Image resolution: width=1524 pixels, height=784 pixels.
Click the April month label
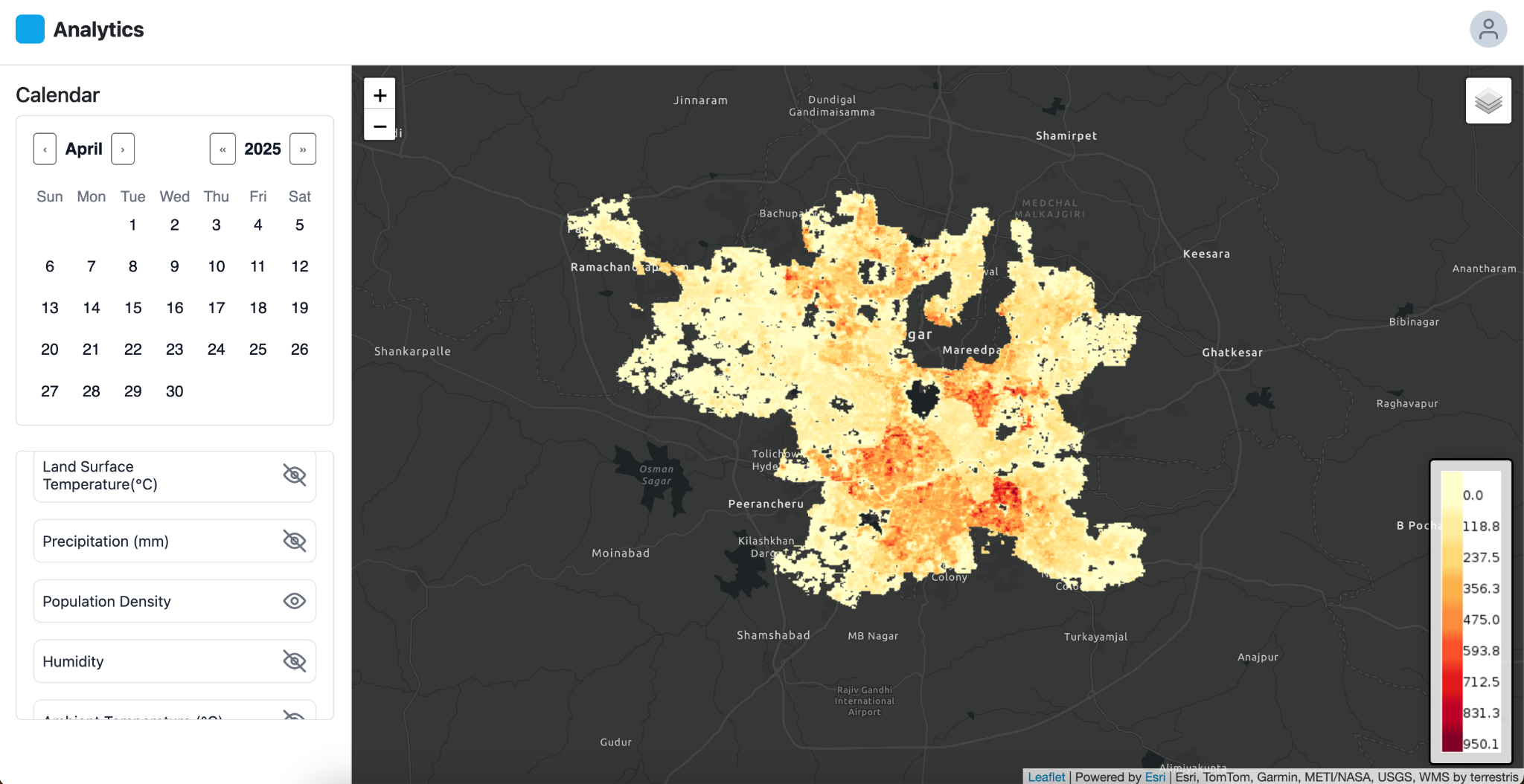point(83,148)
